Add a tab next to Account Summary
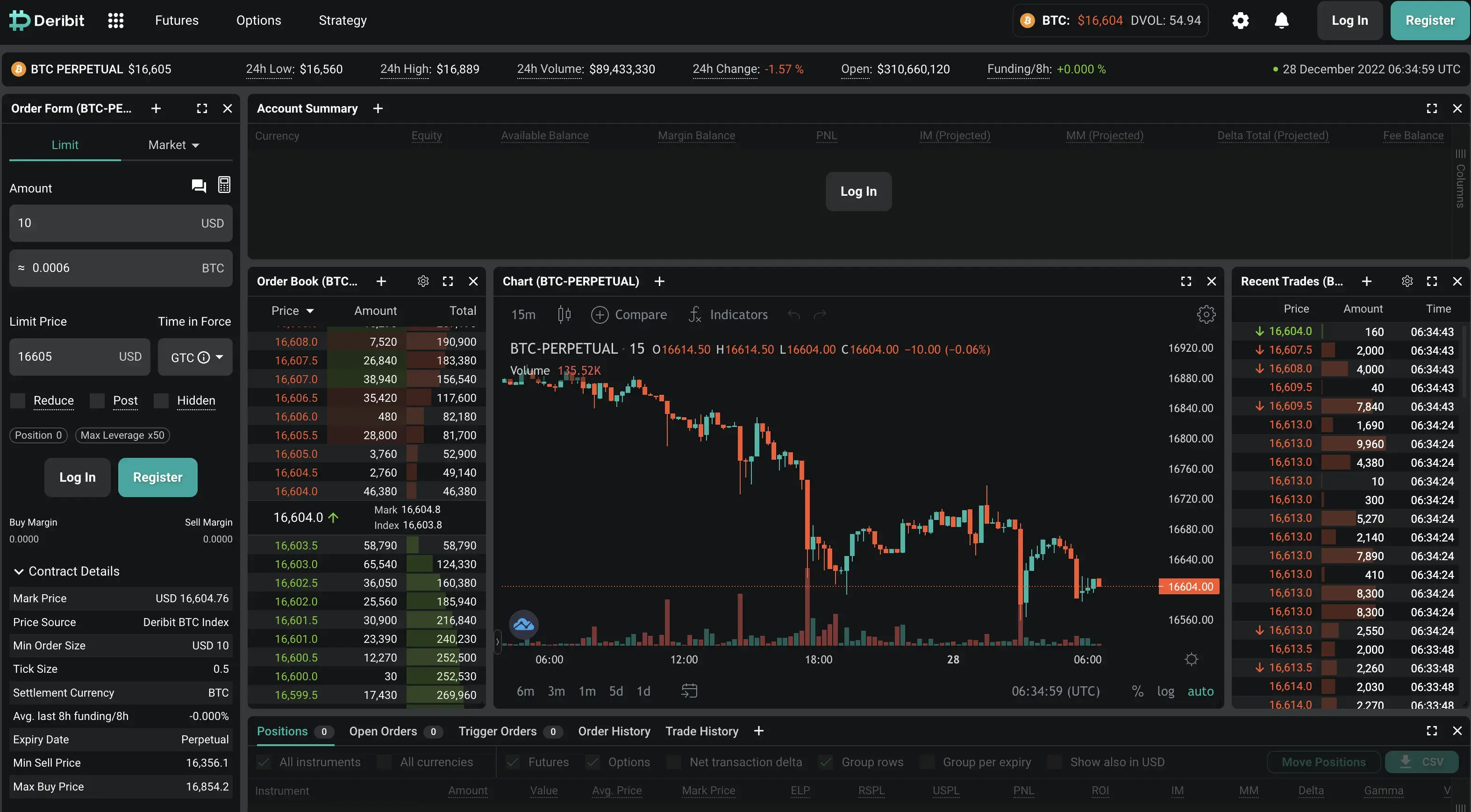Viewport: 1471px width, 812px height. 378,108
